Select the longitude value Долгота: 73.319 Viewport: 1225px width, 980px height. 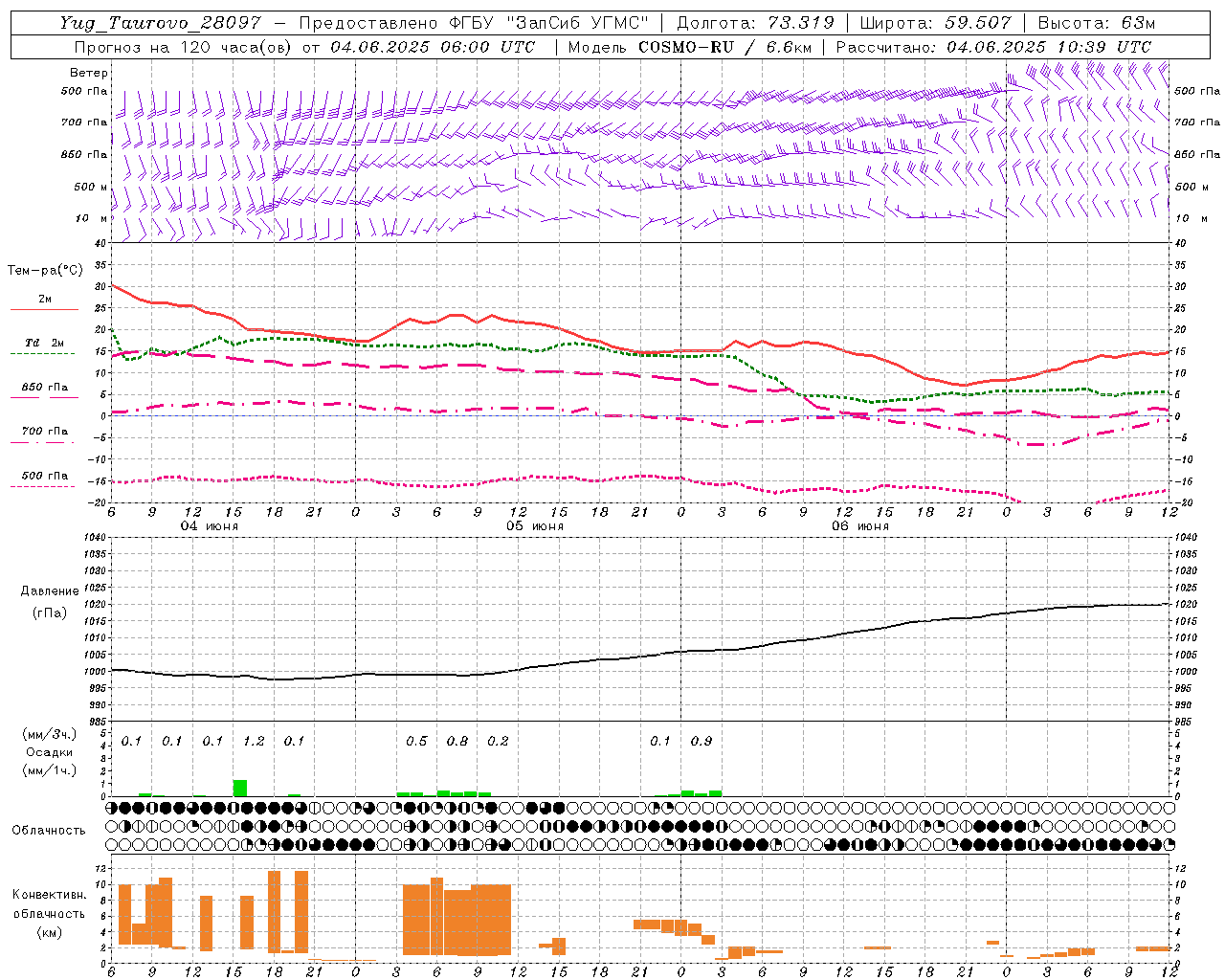pyautogui.click(x=755, y=23)
